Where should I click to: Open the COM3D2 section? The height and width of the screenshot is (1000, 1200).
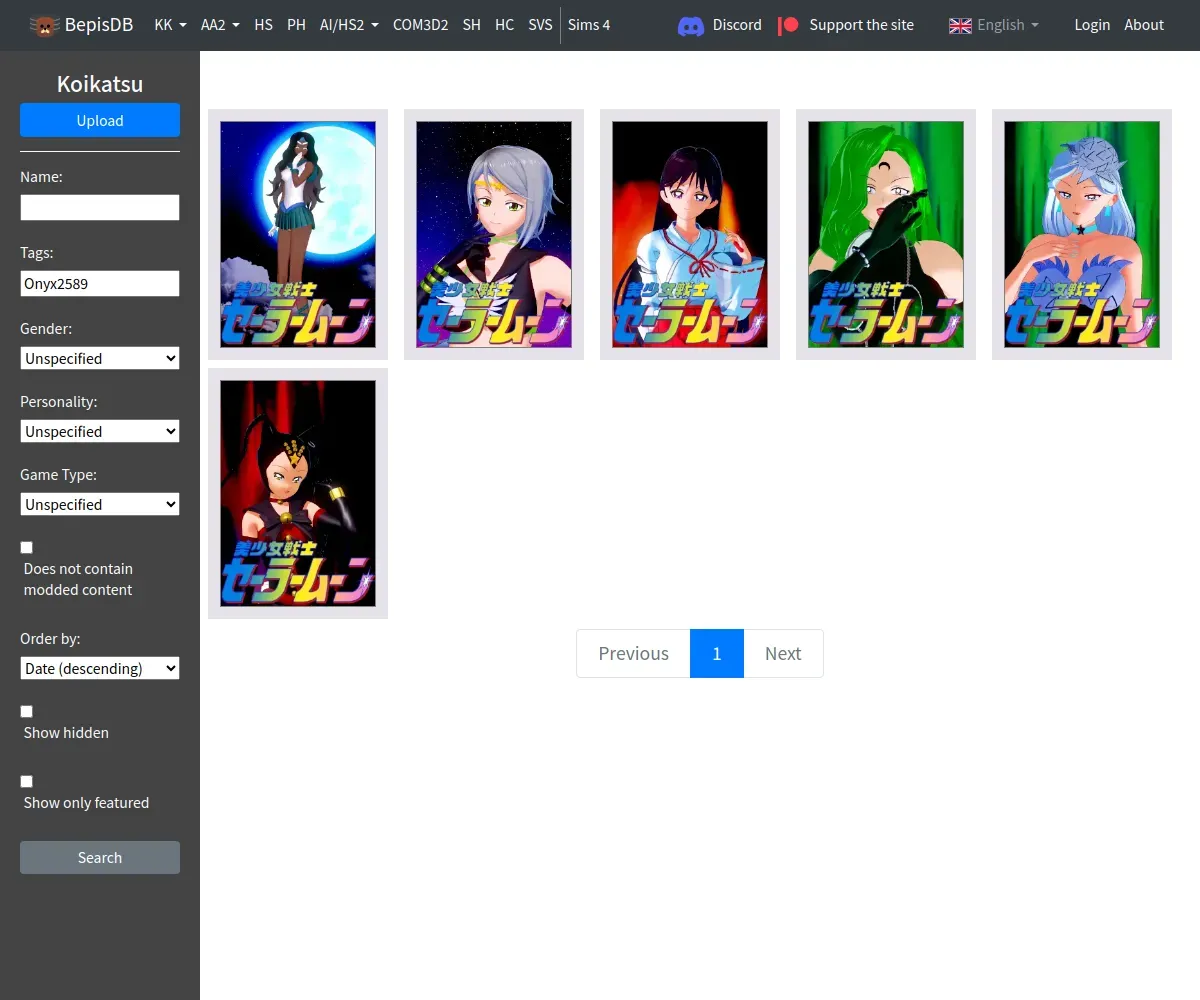point(420,25)
